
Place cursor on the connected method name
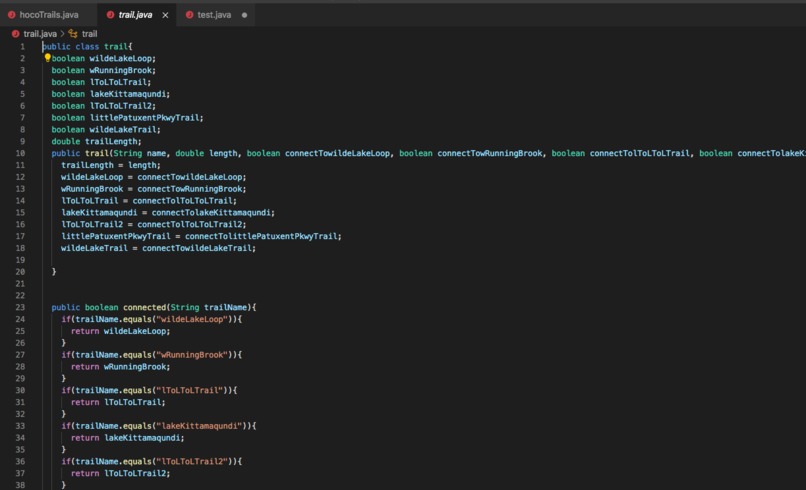[144, 307]
